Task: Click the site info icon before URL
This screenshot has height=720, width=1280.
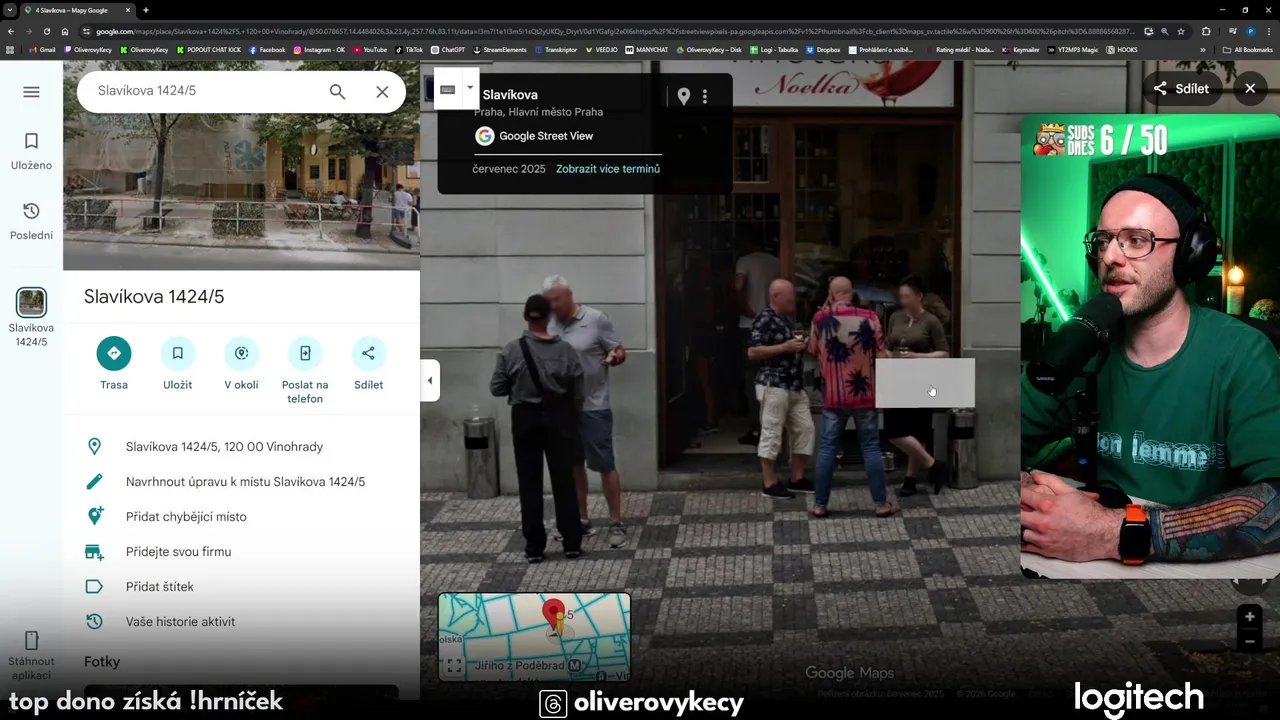Action: tap(87, 31)
